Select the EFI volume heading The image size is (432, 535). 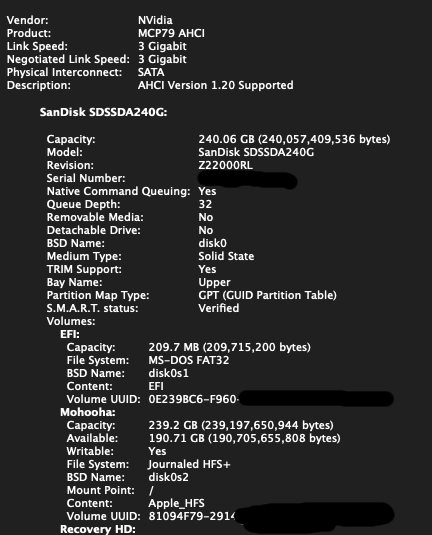pos(70,334)
